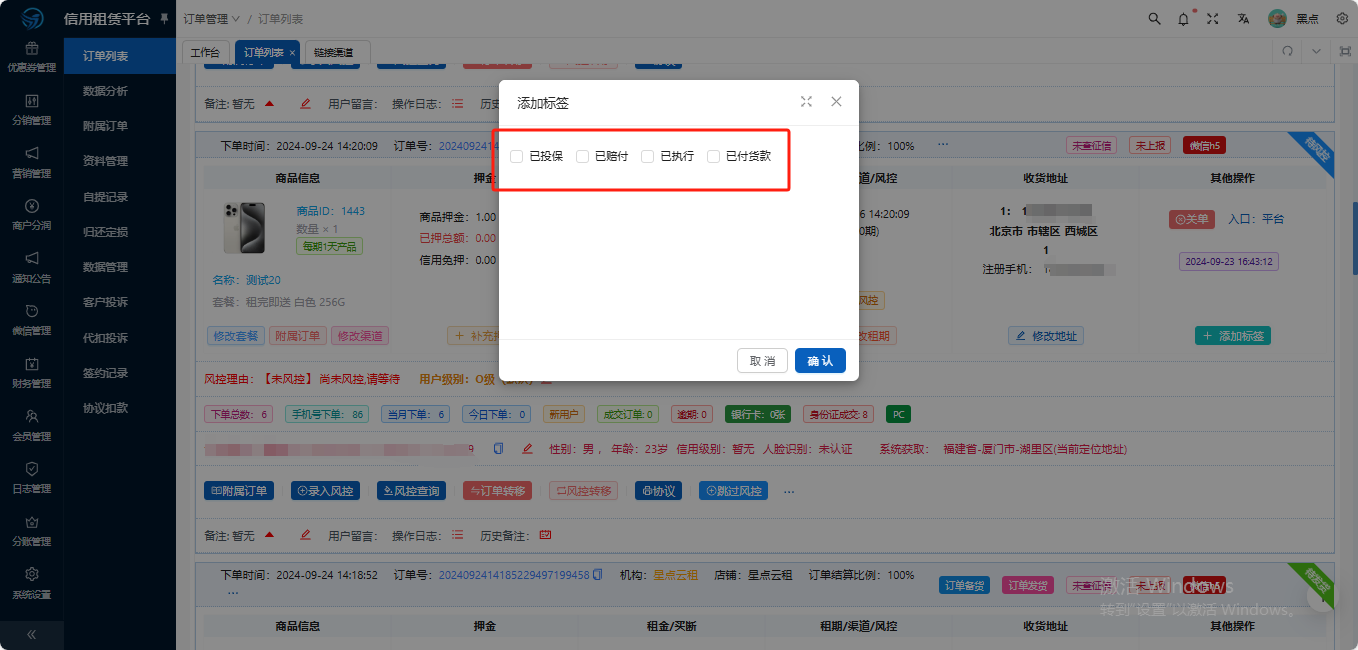The height and width of the screenshot is (650, 1358).
Task: Click the red edit pencil before 性别
Action: point(527,449)
